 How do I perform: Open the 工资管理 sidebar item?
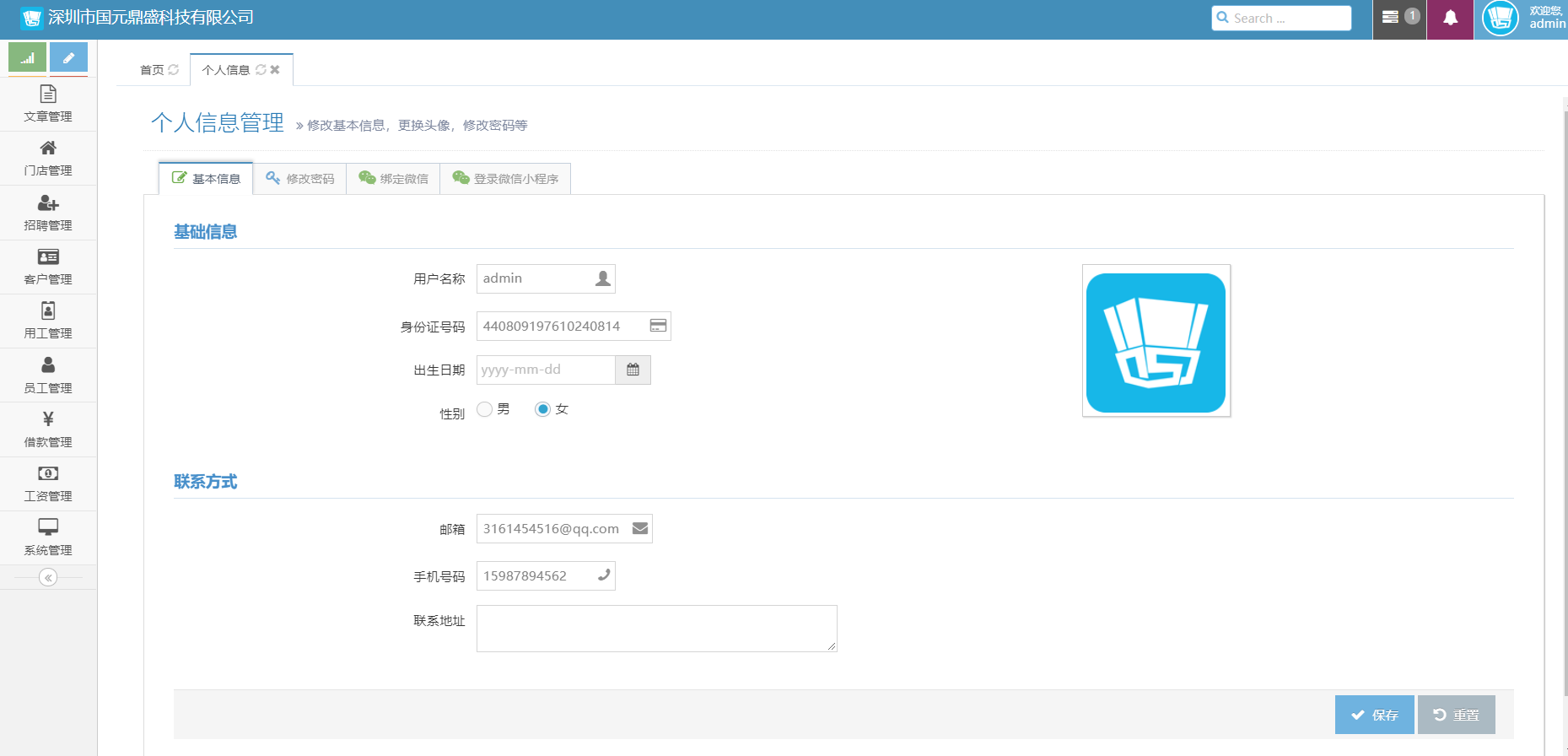tap(48, 483)
